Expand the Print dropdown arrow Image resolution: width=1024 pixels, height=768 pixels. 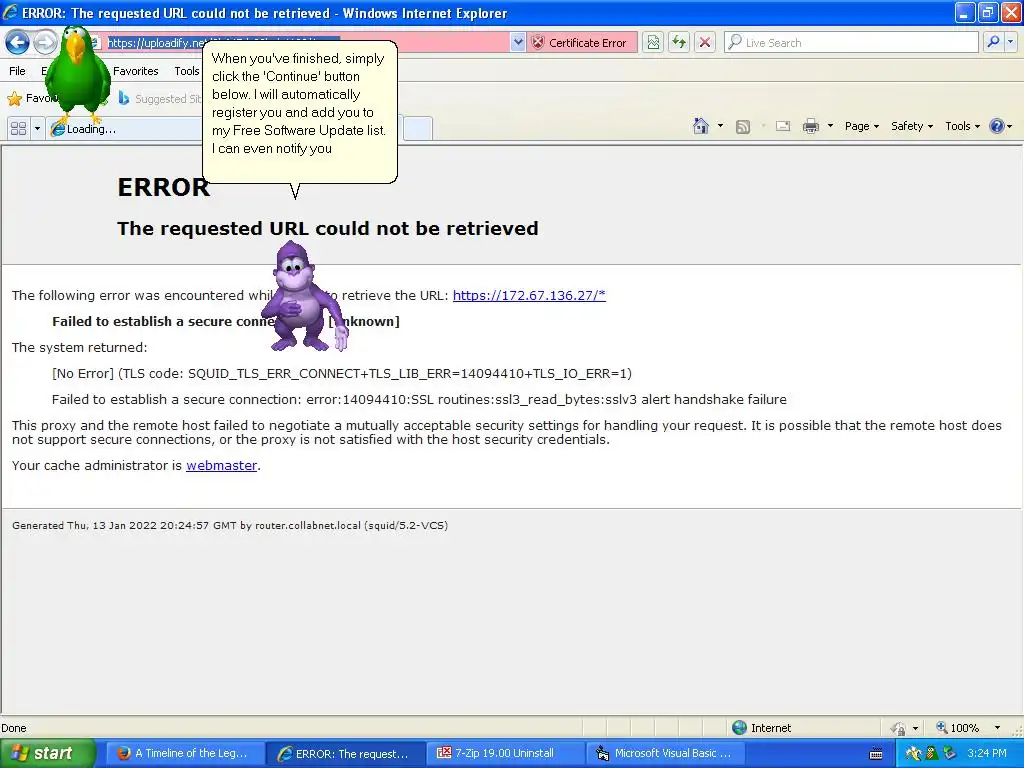[830, 126]
